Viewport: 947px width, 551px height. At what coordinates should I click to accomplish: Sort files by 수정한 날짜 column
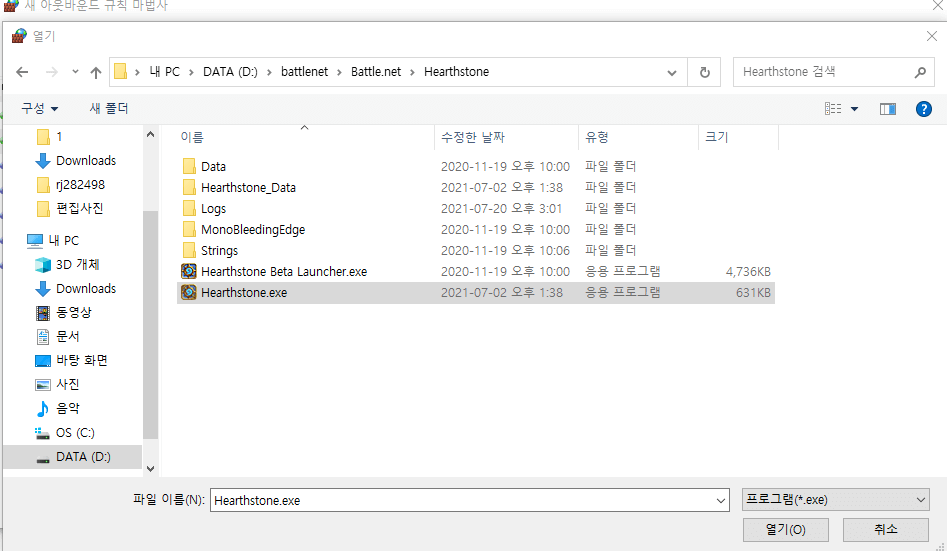coord(506,137)
